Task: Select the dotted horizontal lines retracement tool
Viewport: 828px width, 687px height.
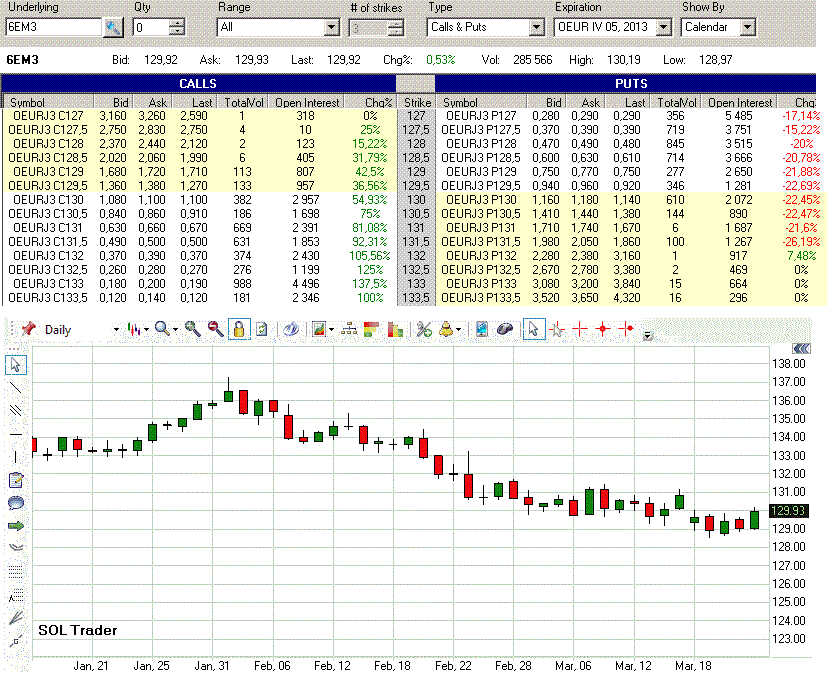Action: pos(16,571)
